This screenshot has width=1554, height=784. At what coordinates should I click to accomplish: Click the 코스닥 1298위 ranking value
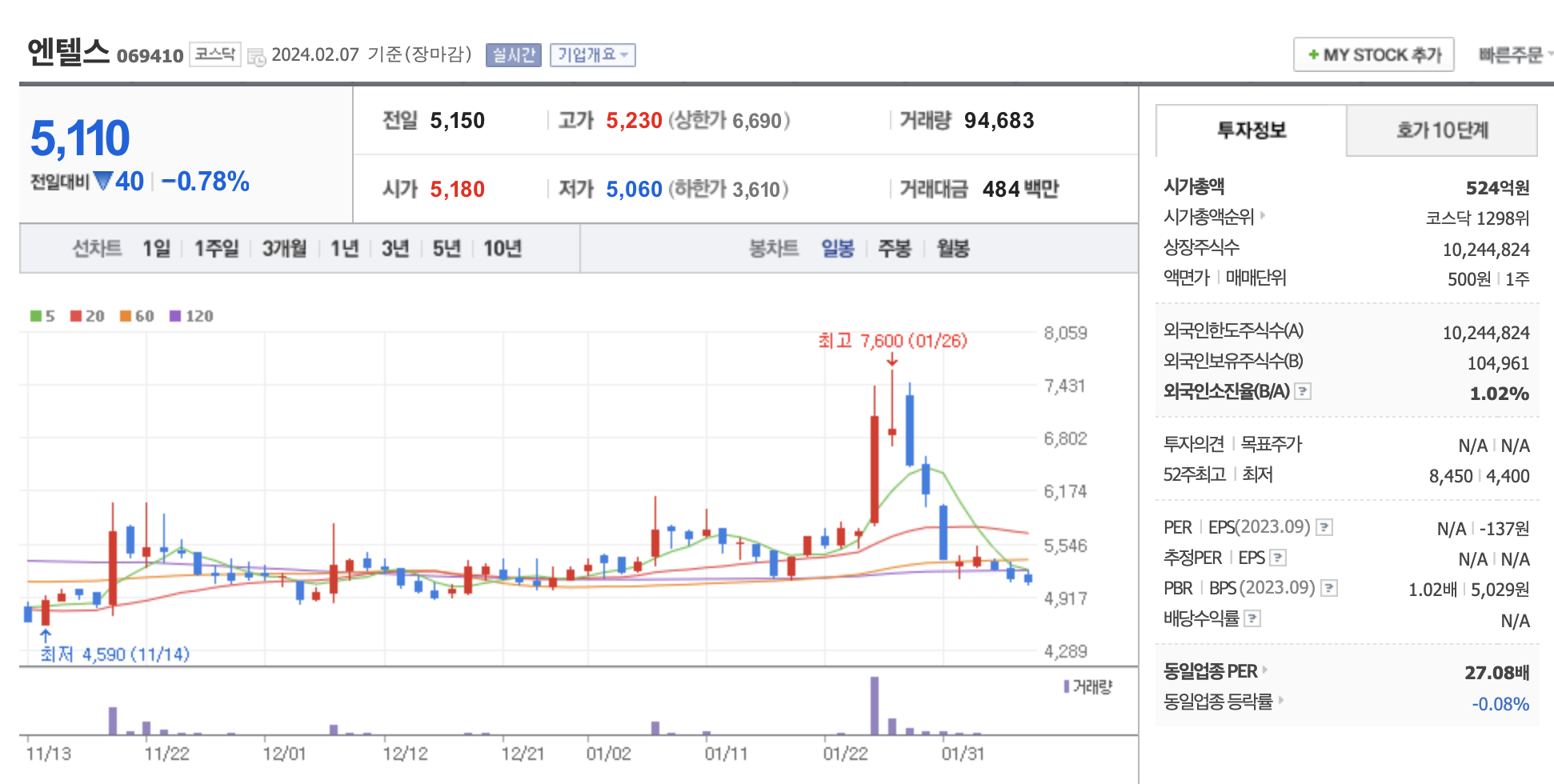(x=1477, y=218)
